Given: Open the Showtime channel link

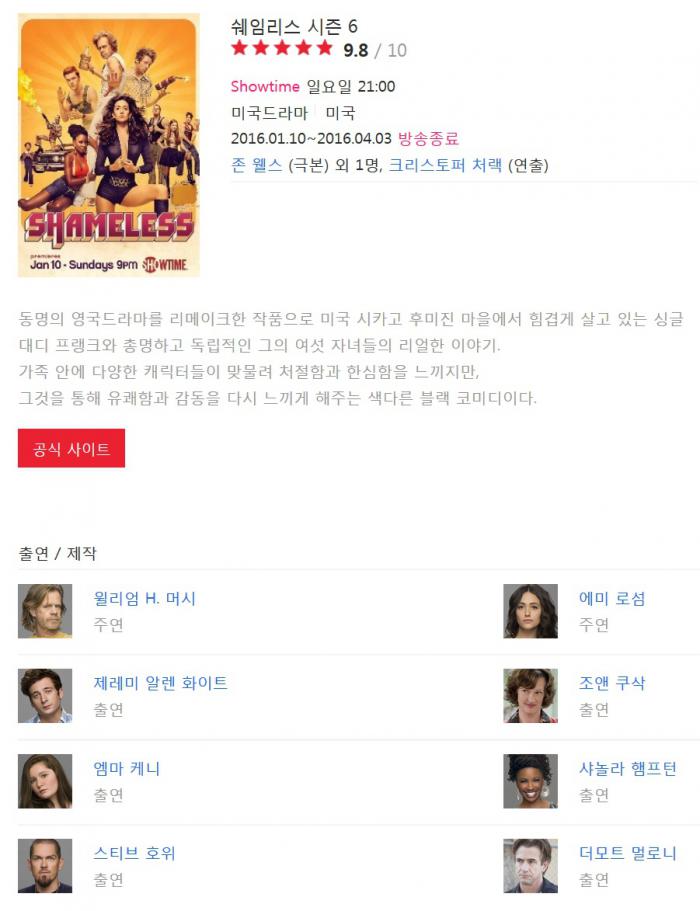Looking at the screenshot, I should pyautogui.click(x=265, y=87).
